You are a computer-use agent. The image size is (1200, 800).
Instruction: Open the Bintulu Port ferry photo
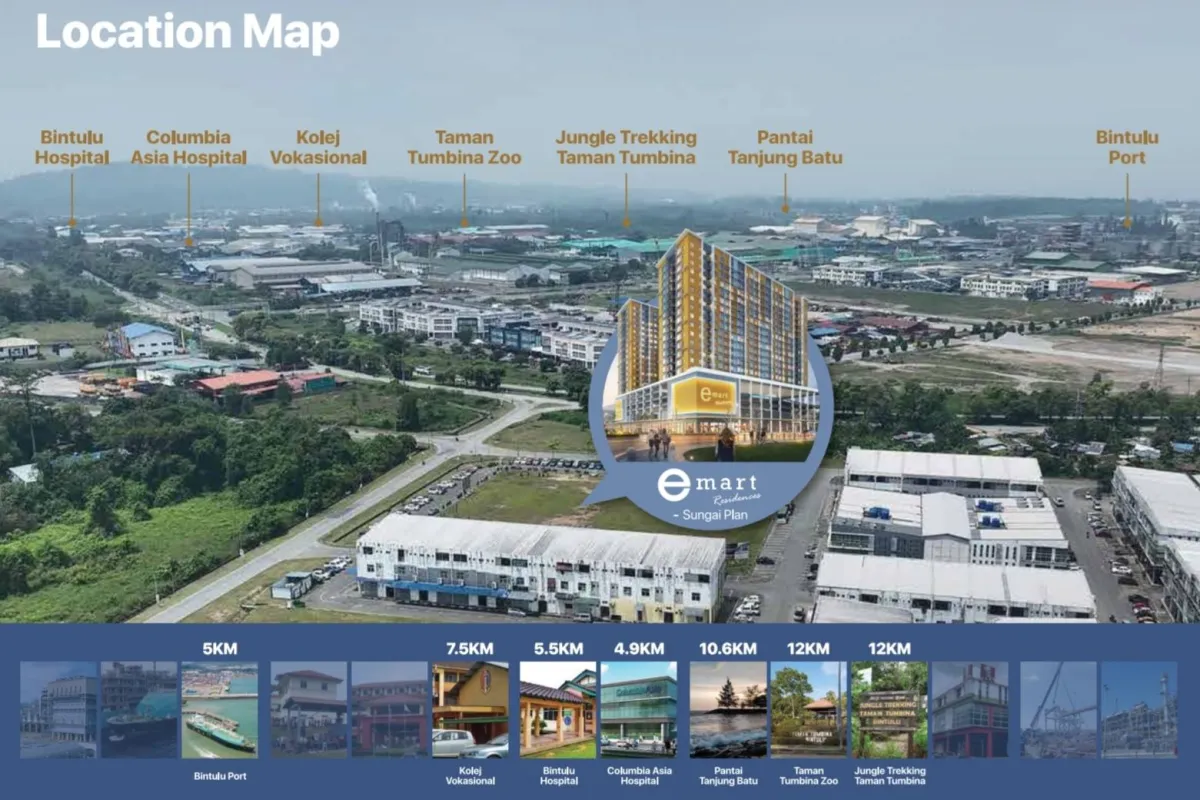pyautogui.click(x=219, y=709)
